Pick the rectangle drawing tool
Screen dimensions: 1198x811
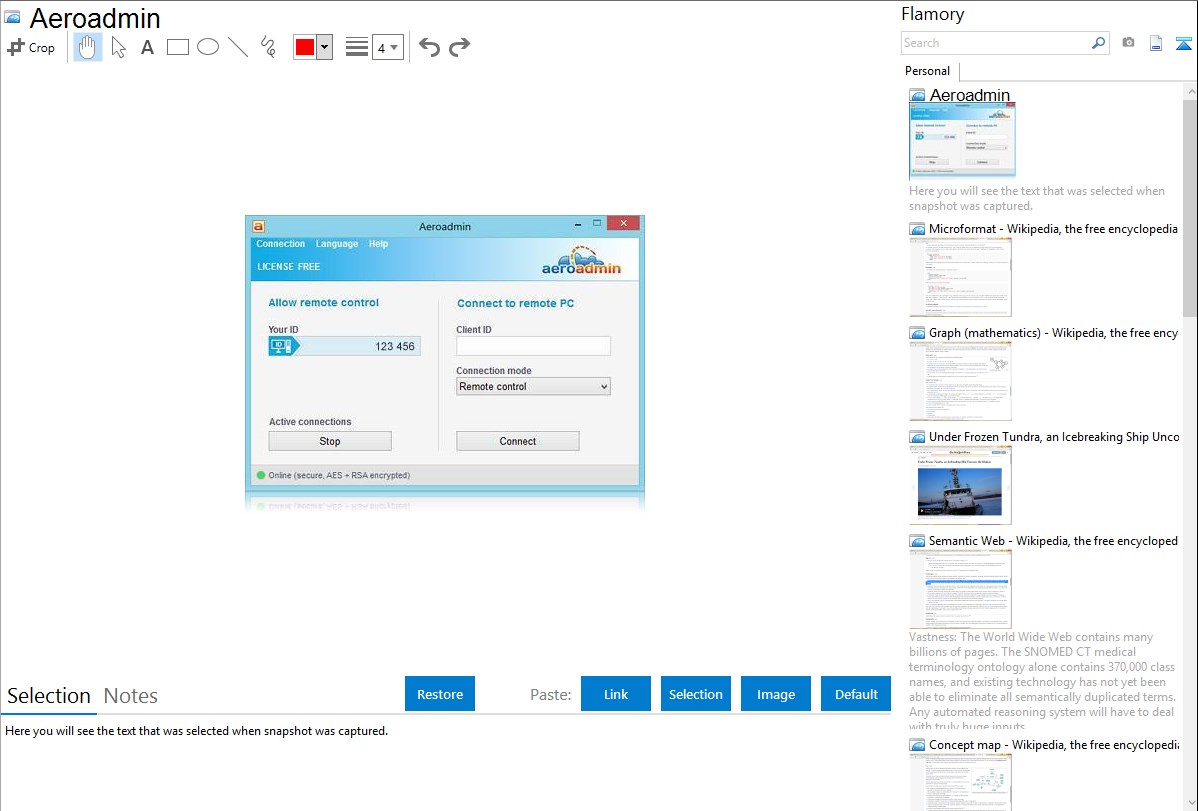(x=177, y=47)
